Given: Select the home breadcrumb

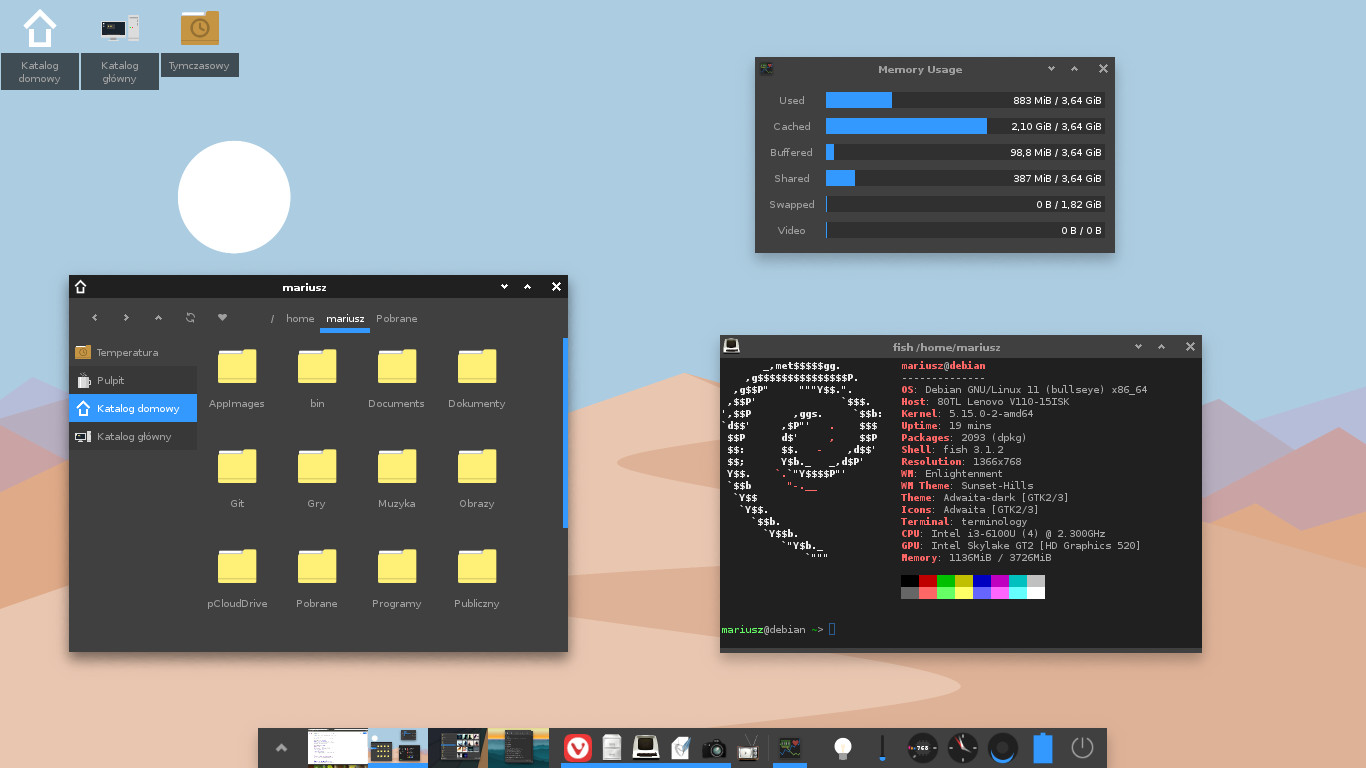Looking at the screenshot, I should click(x=300, y=318).
